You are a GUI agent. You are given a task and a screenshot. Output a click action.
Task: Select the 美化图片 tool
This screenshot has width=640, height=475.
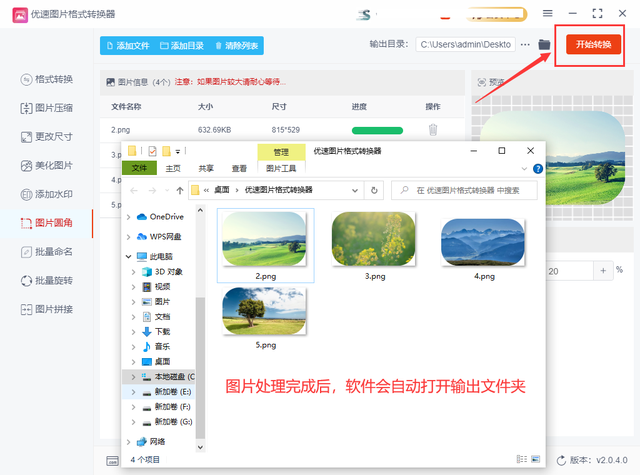47,166
